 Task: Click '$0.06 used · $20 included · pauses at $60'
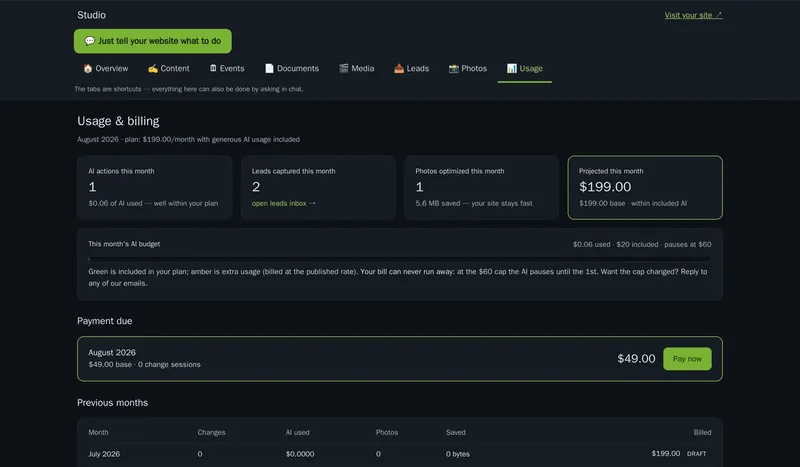pos(642,244)
